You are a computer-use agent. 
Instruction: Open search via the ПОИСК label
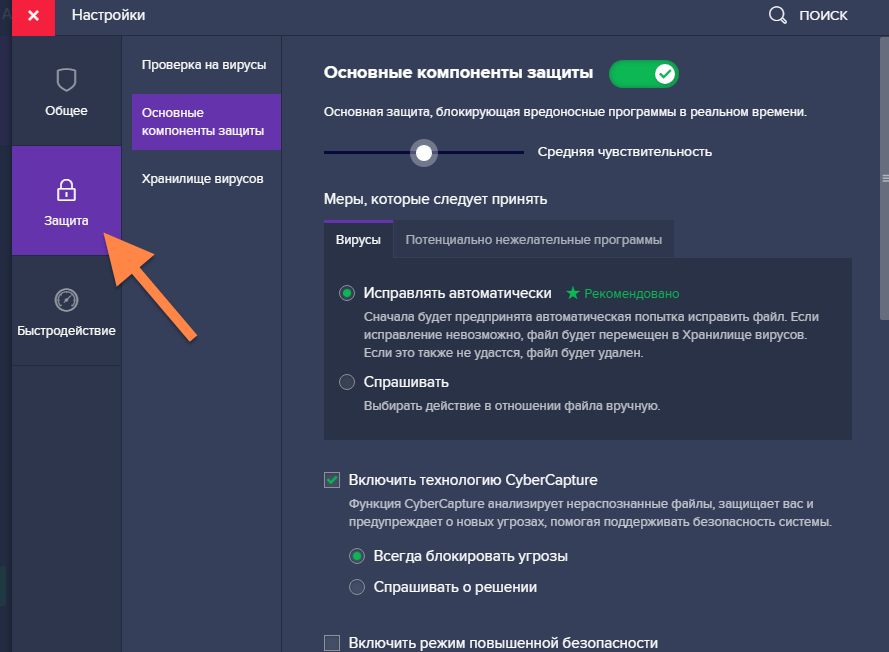point(823,15)
